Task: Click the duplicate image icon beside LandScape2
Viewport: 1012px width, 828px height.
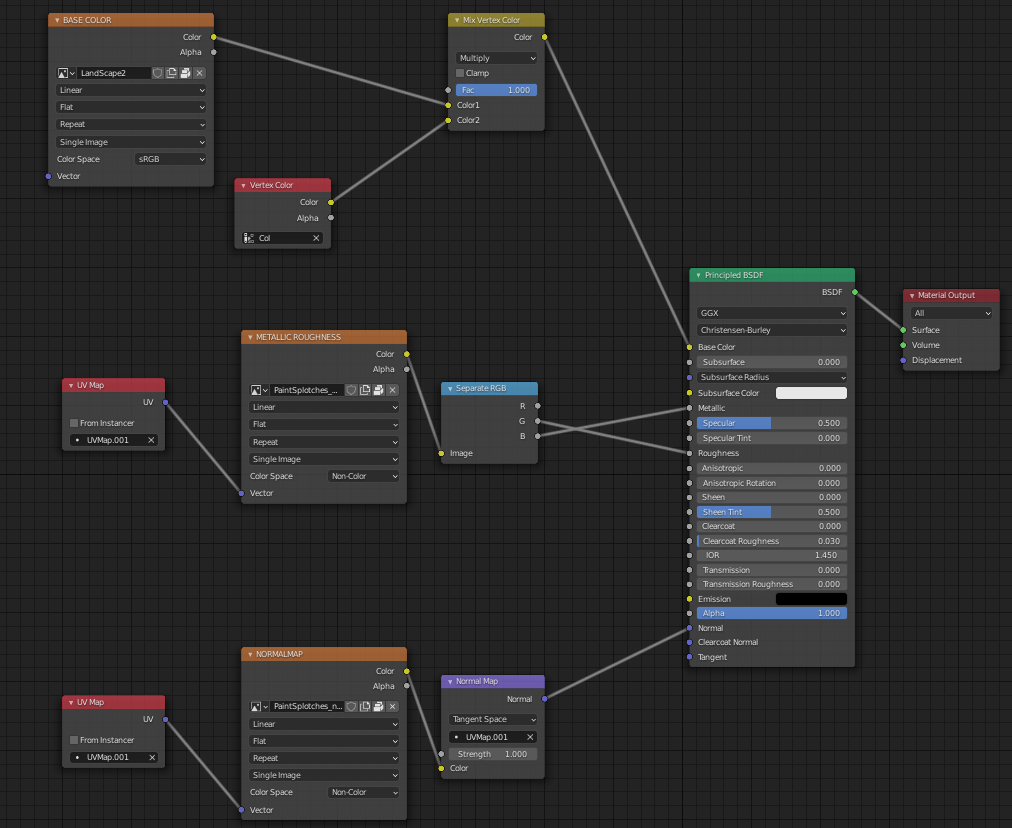Action: [x=171, y=72]
